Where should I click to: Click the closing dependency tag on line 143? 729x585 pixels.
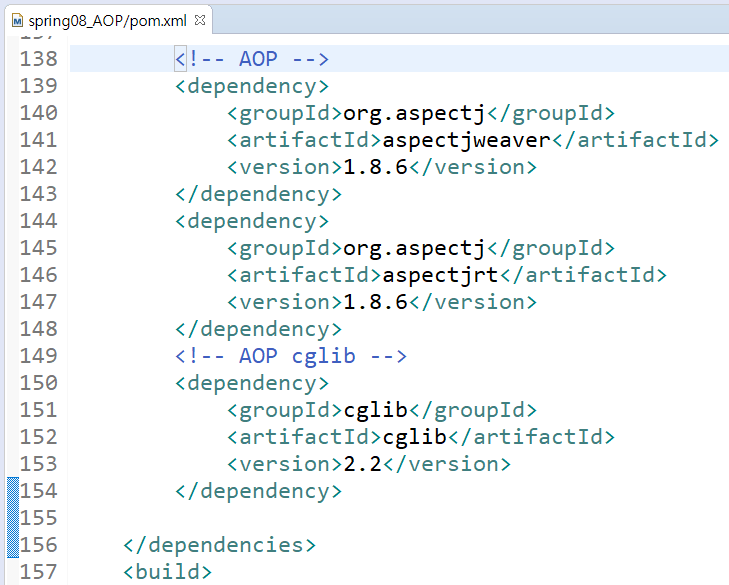(x=258, y=194)
